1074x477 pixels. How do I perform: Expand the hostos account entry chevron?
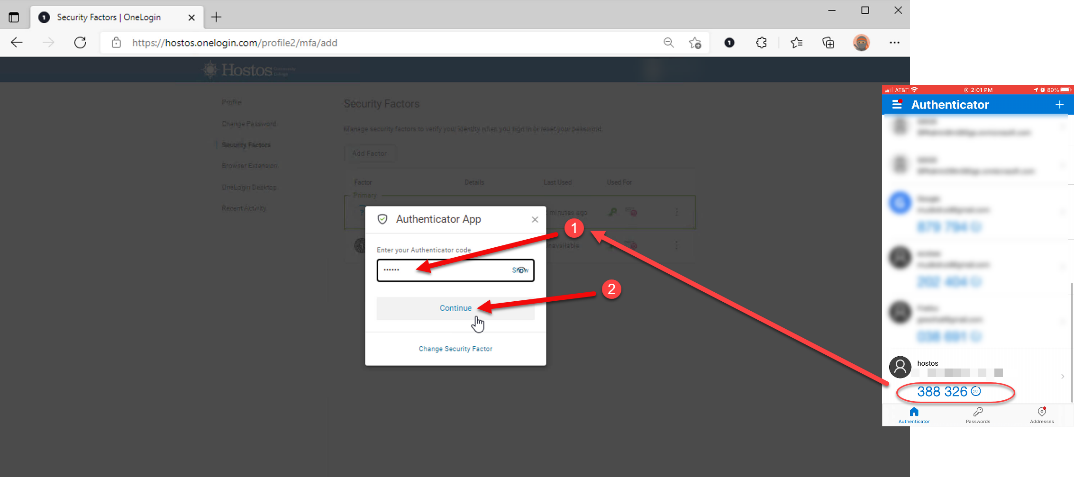(1062, 376)
